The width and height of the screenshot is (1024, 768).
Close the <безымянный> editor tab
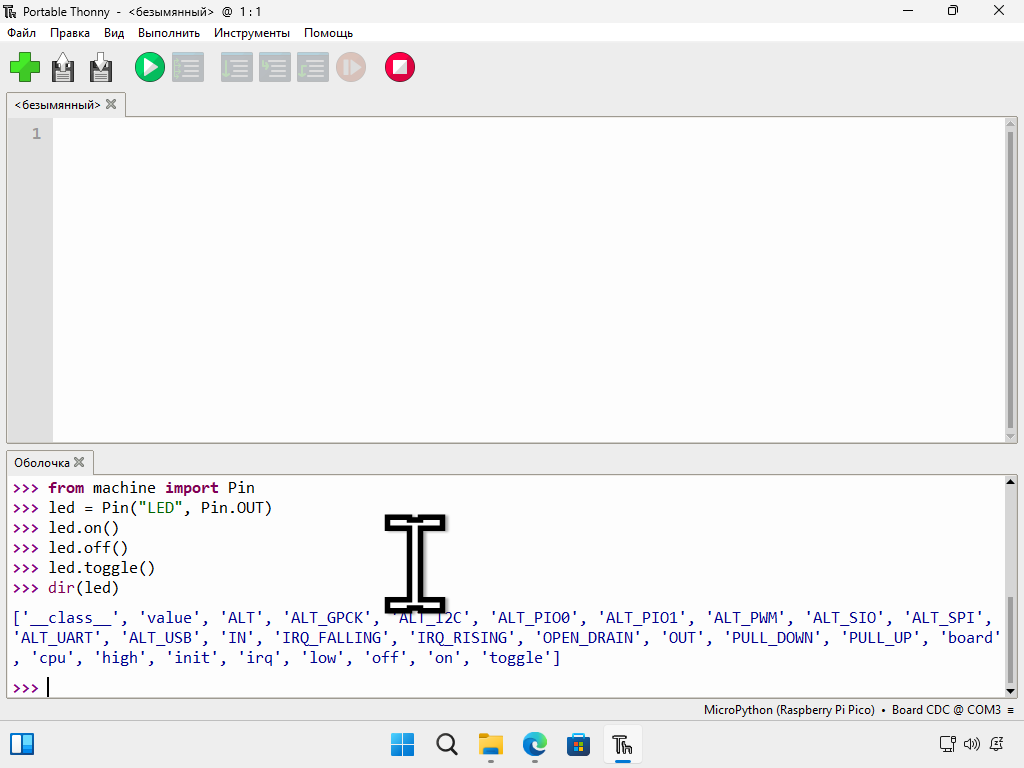point(111,104)
